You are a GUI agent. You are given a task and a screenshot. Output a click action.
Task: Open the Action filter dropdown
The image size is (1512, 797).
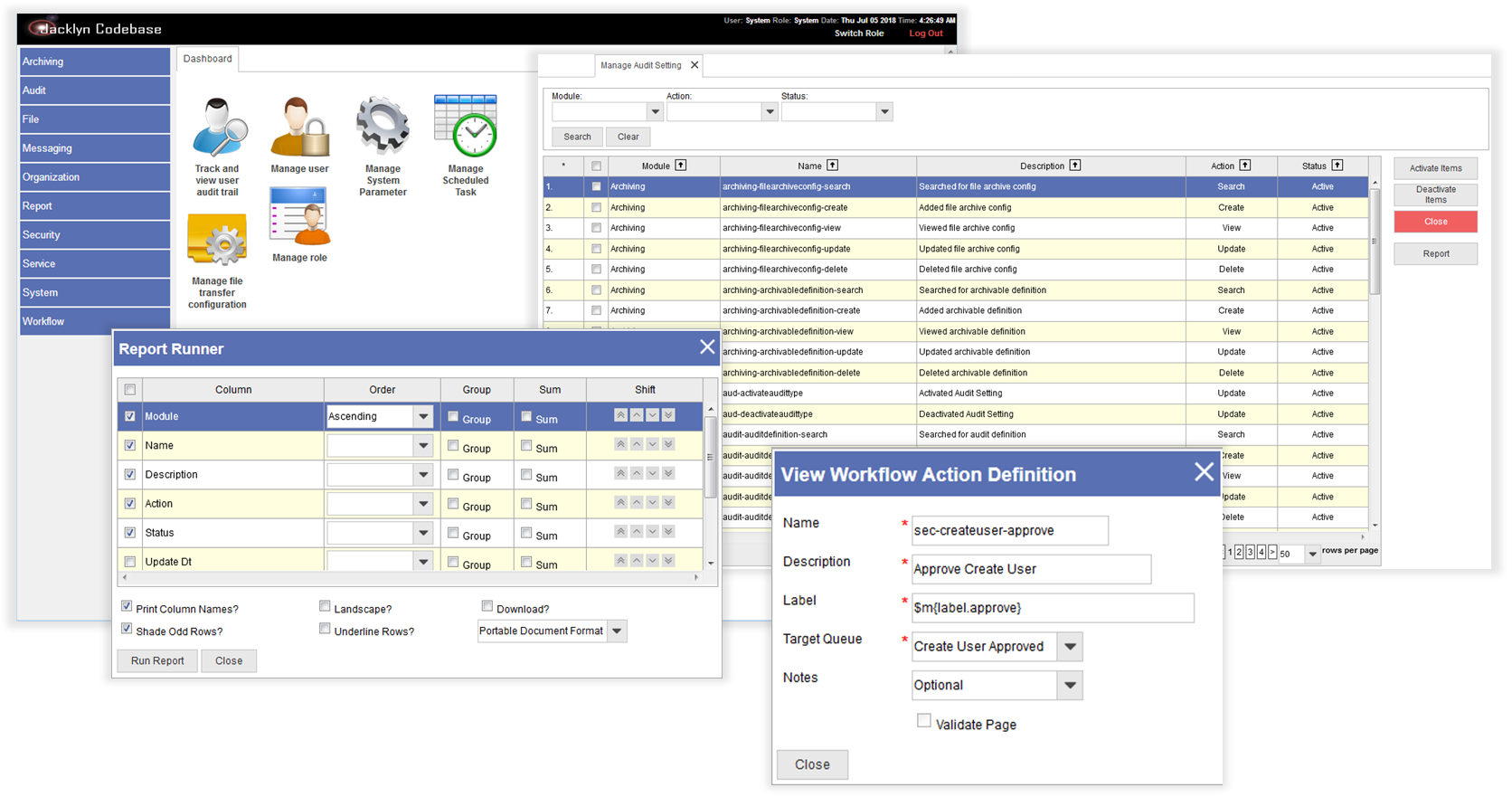[x=770, y=112]
